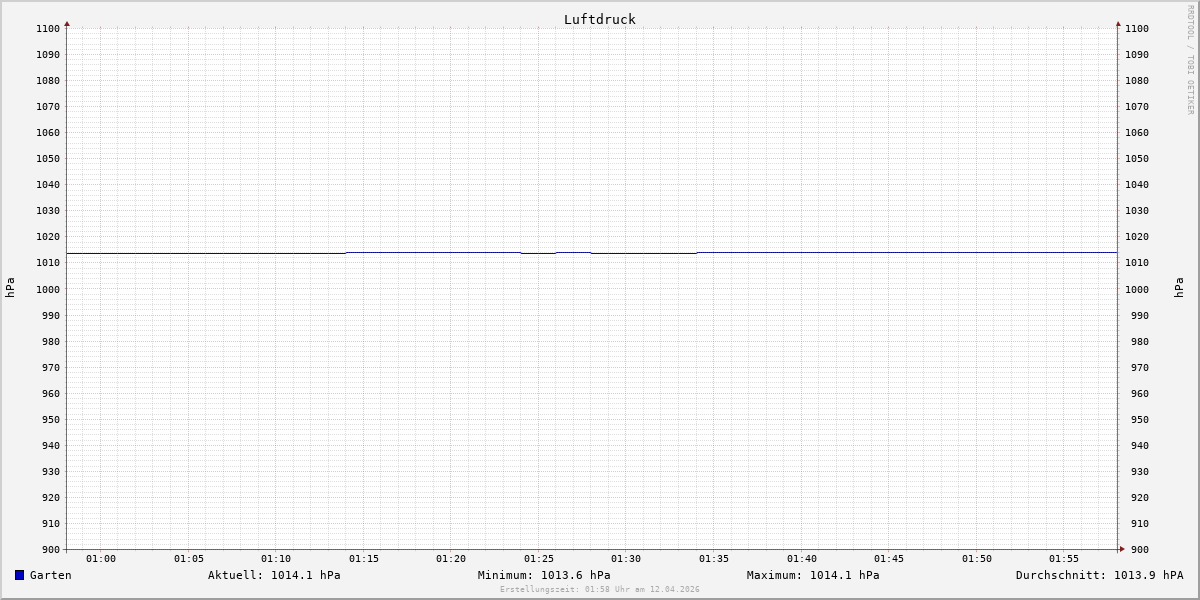Viewport: 1200px width, 600px height.
Task: Click the red arrow atop the right axis
Action: pyautogui.click(x=1118, y=23)
